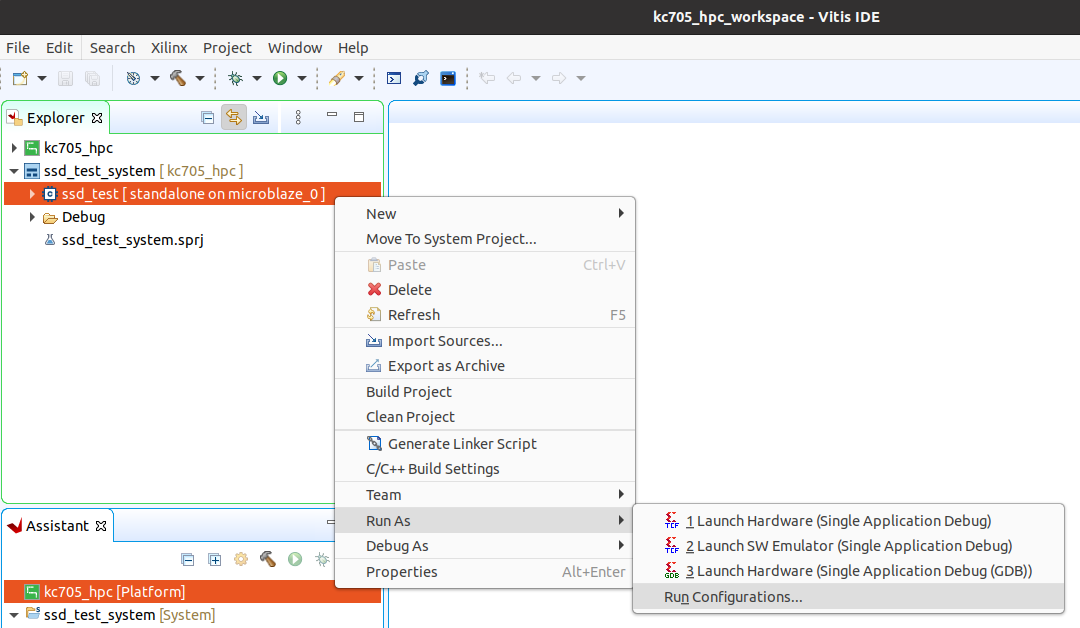Screen dimensions: 1080x628
Task: Choose Launch Hardware (GDB) option
Action: point(848,571)
